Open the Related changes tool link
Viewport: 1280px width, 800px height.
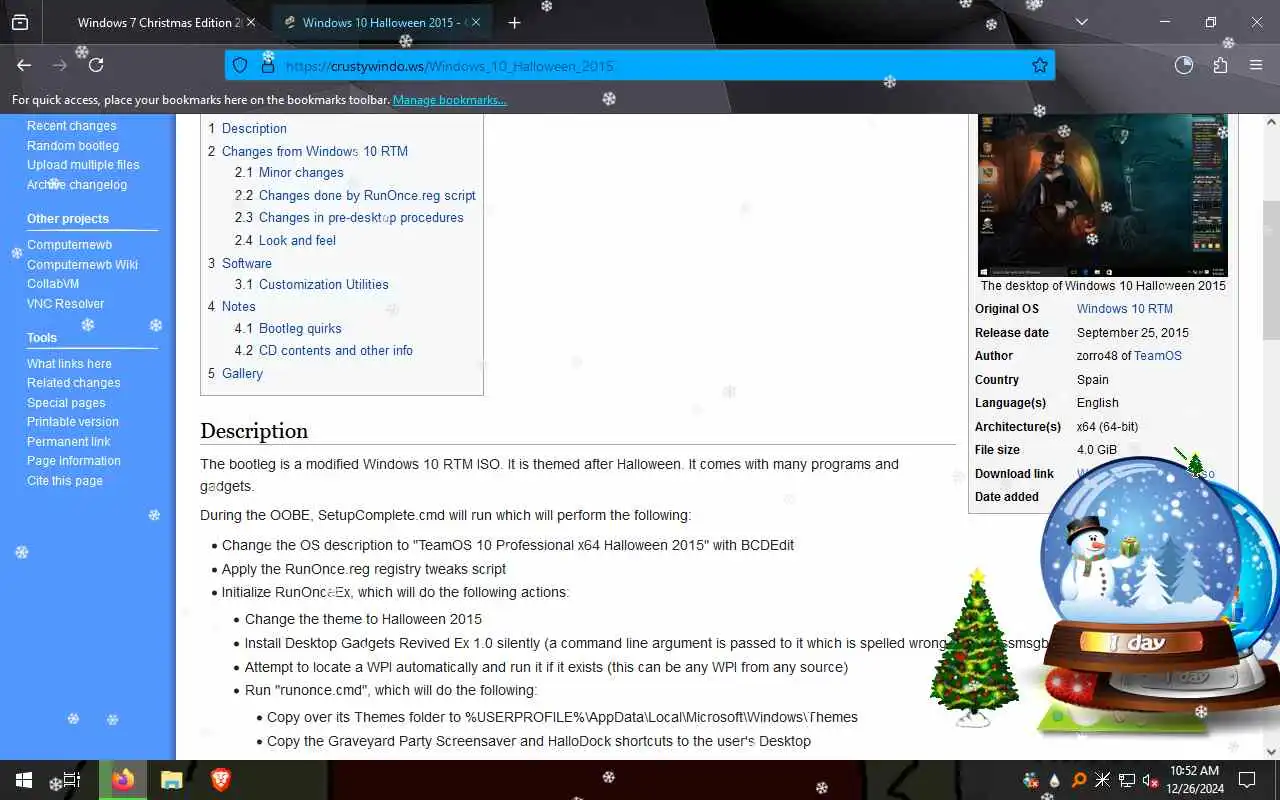(x=74, y=383)
